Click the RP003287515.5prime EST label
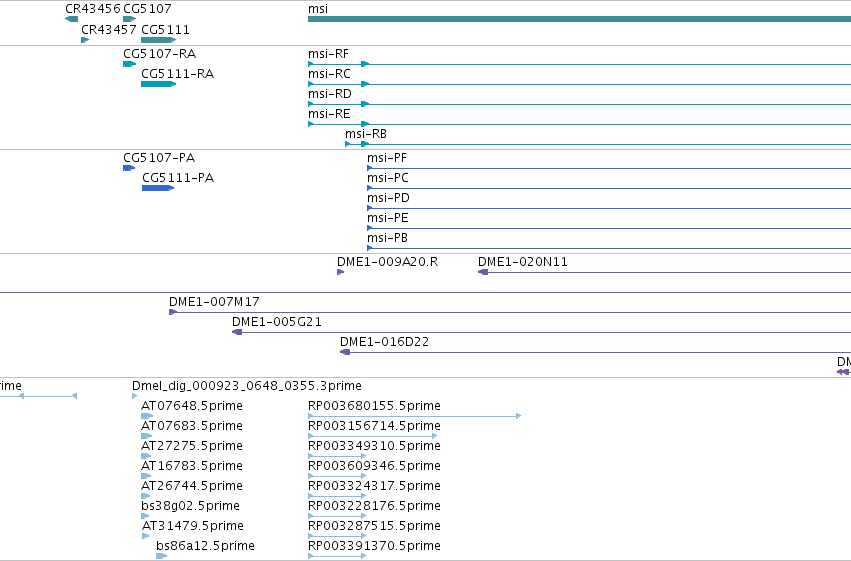 point(374,526)
